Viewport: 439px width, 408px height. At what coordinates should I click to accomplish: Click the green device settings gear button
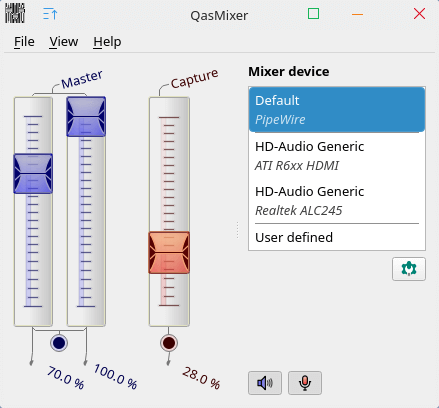pyautogui.click(x=409, y=269)
